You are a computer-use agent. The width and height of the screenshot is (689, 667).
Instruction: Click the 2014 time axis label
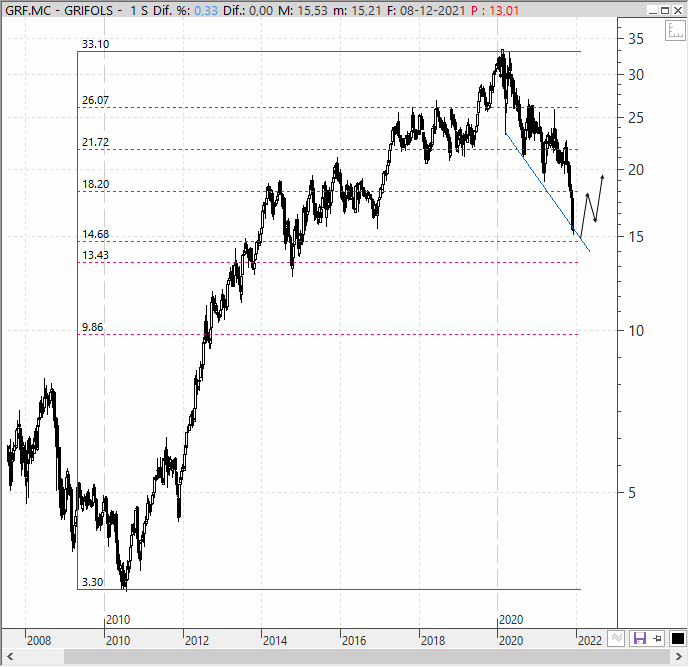point(275,641)
